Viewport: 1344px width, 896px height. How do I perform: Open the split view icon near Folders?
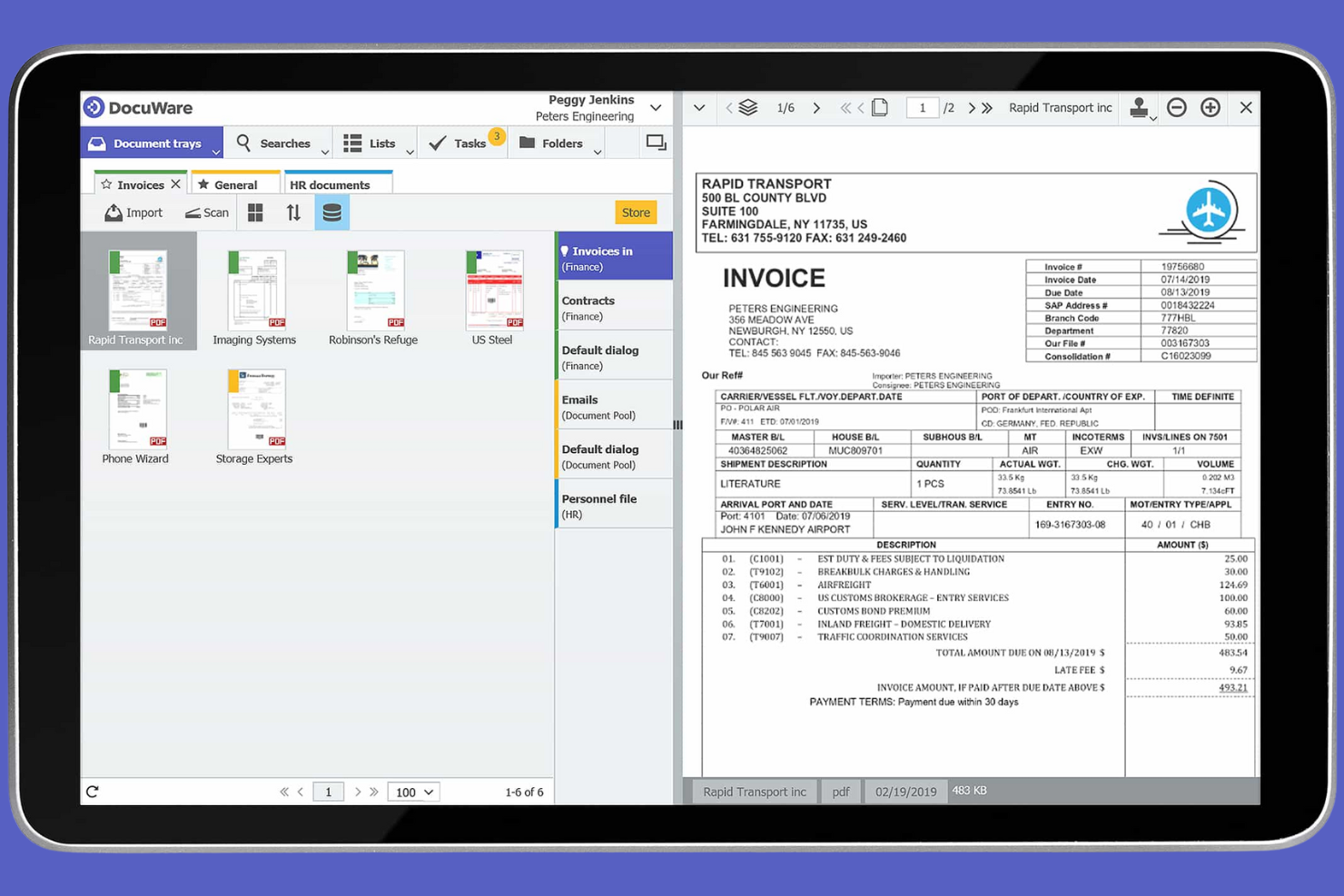click(656, 143)
